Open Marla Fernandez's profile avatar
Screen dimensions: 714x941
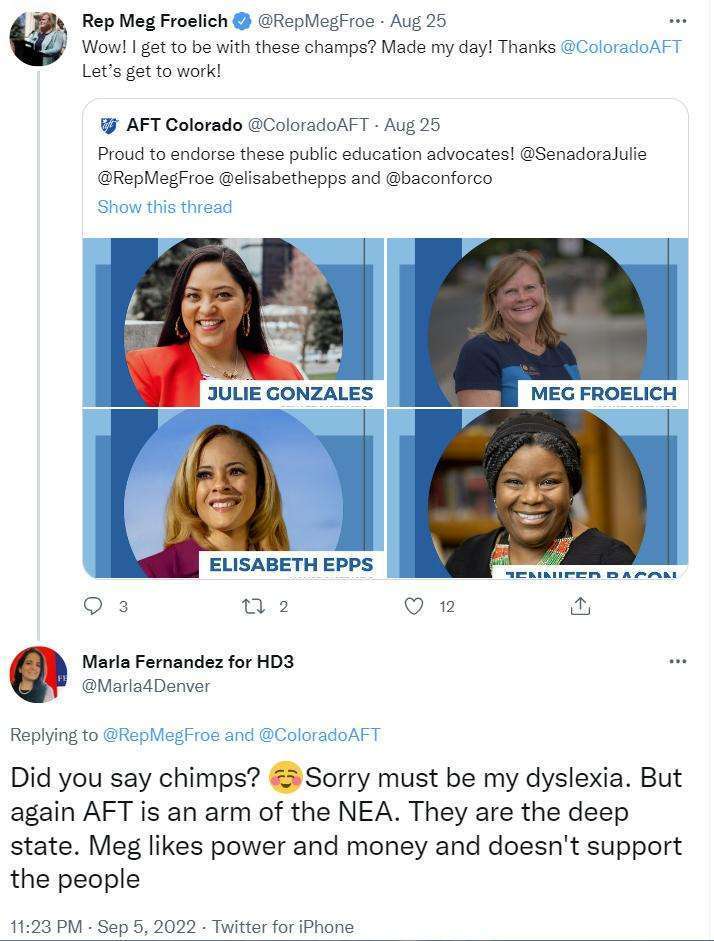pyautogui.click(x=38, y=674)
